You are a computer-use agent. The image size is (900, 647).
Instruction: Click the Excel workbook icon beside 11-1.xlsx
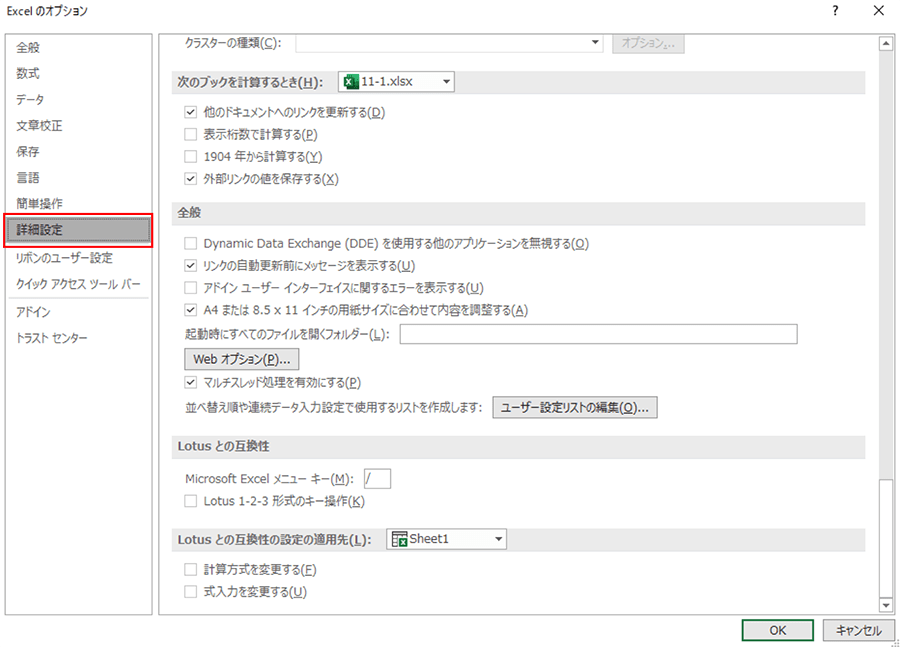point(351,82)
